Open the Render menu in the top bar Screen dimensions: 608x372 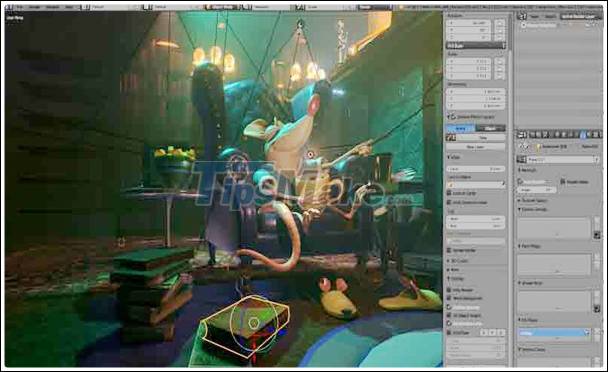click(x=35, y=7)
